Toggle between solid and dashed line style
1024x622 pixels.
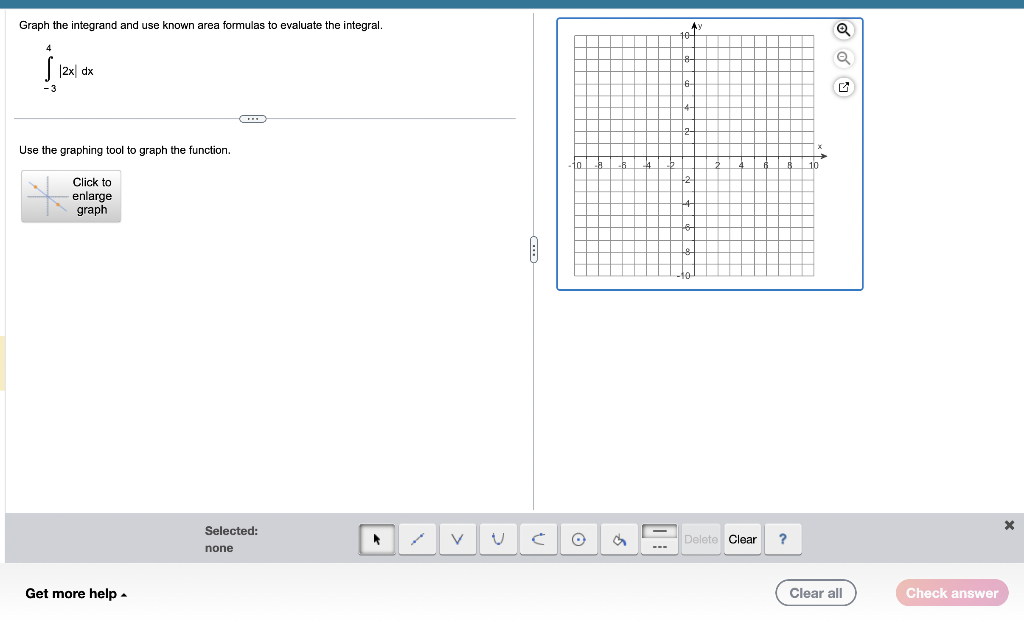point(659,539)
